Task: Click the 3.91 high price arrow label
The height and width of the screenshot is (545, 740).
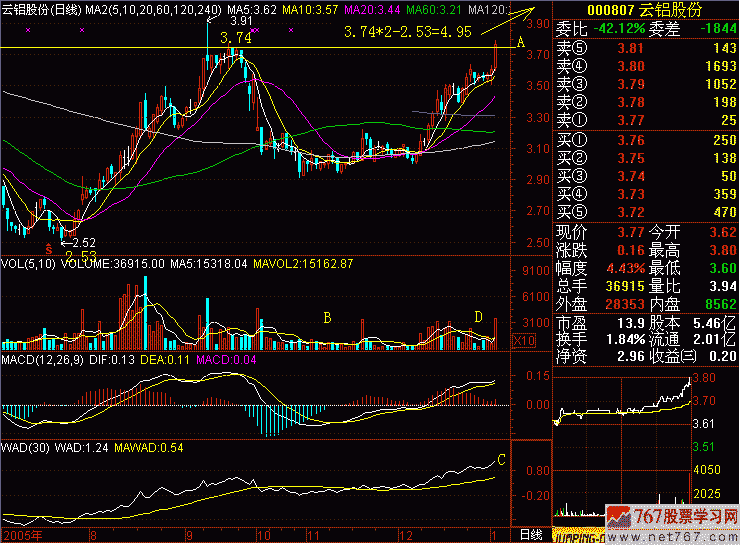Action: [x=240, y=21]
